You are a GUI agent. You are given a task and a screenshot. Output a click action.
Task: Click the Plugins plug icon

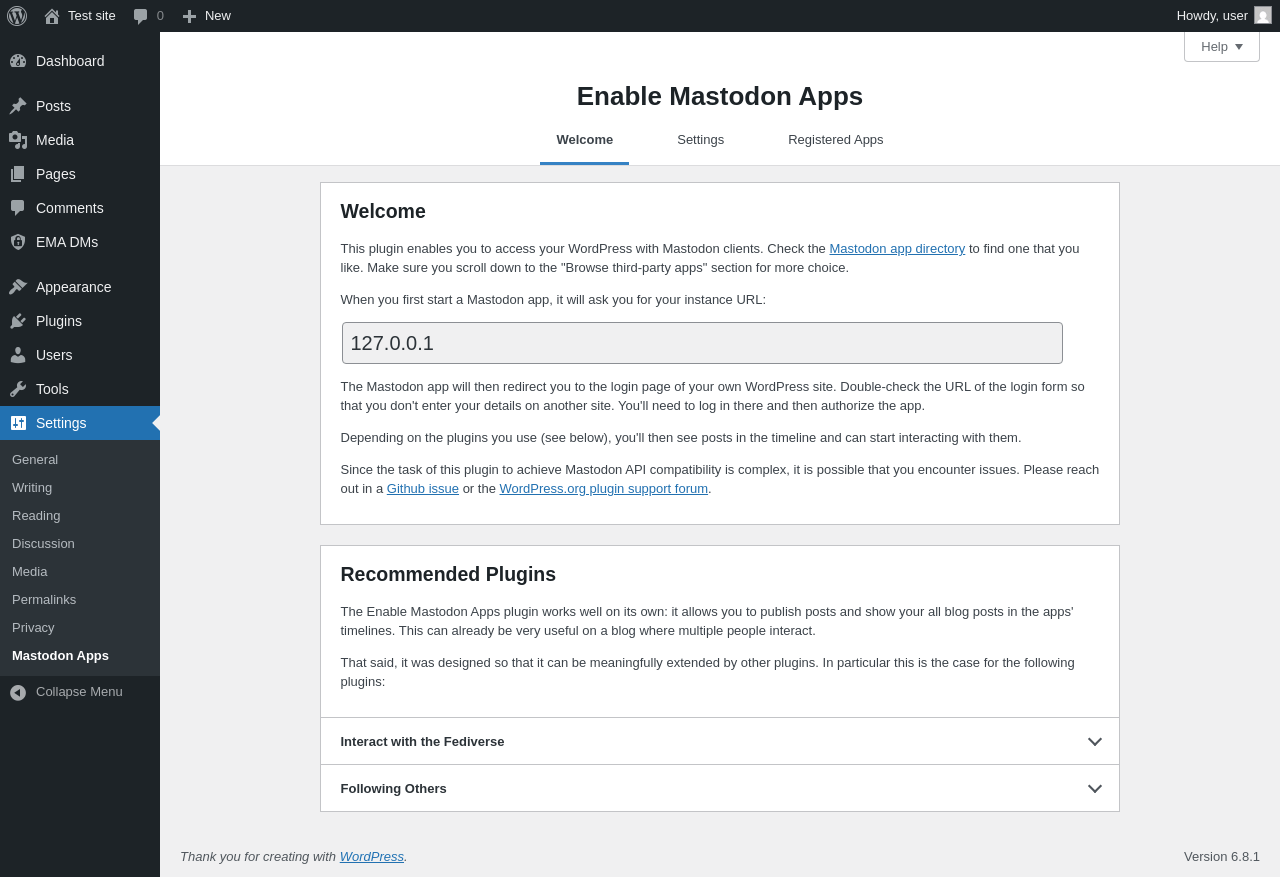[x=18, y=321]
